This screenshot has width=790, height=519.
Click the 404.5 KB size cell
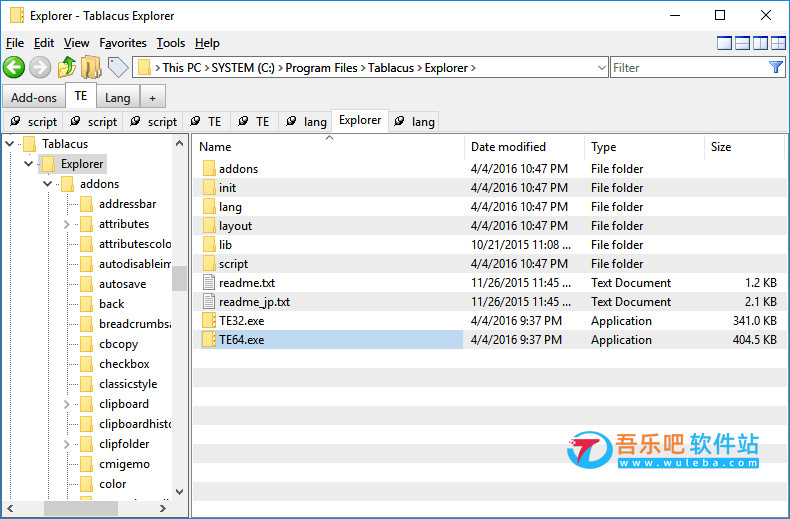[x=754, y=340]
